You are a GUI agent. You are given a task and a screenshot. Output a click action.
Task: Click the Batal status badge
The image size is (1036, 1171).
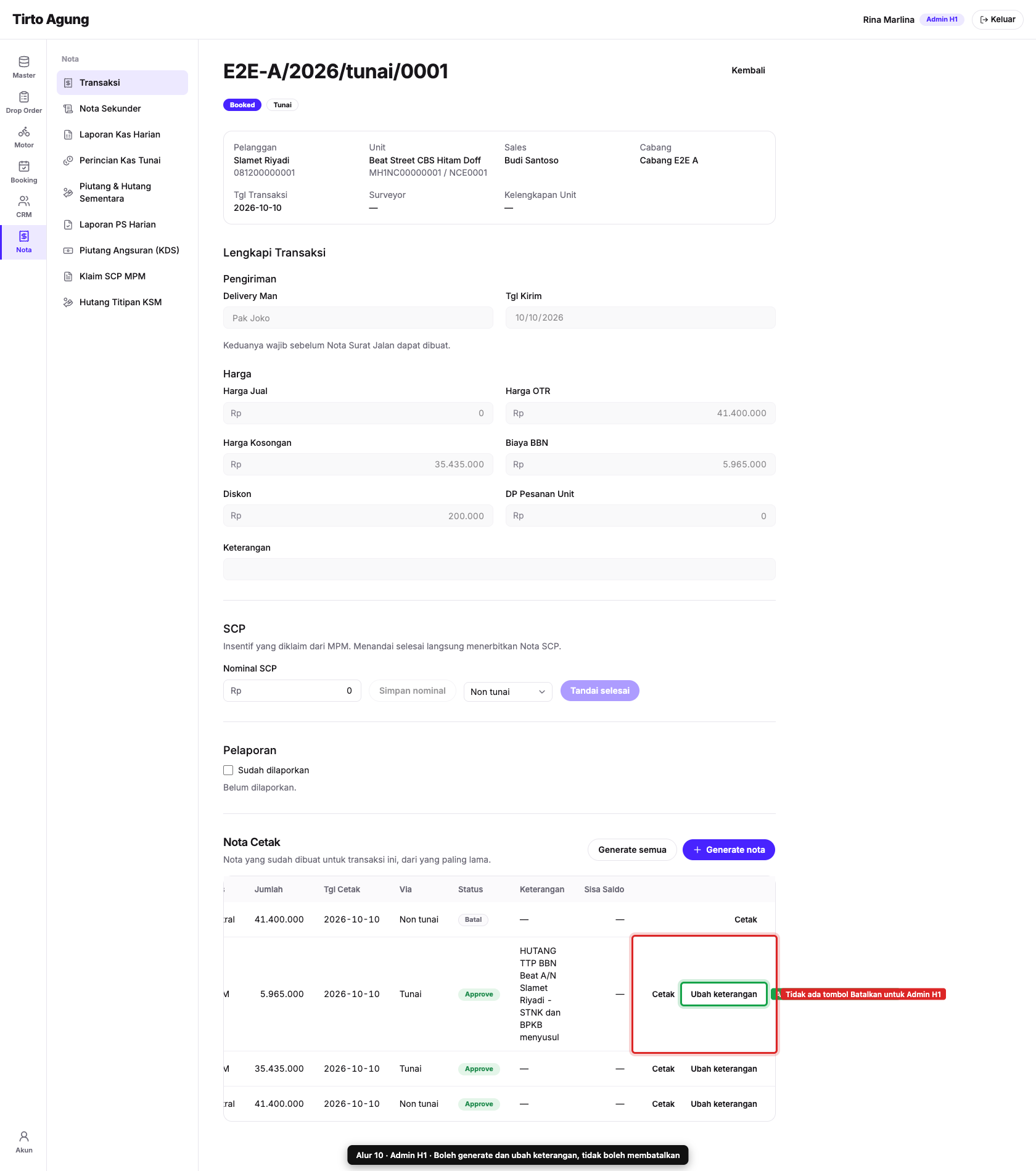pos(473,919)
